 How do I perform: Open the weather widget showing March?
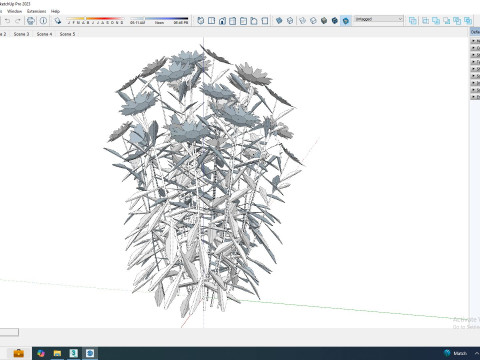tap(455, 353)
